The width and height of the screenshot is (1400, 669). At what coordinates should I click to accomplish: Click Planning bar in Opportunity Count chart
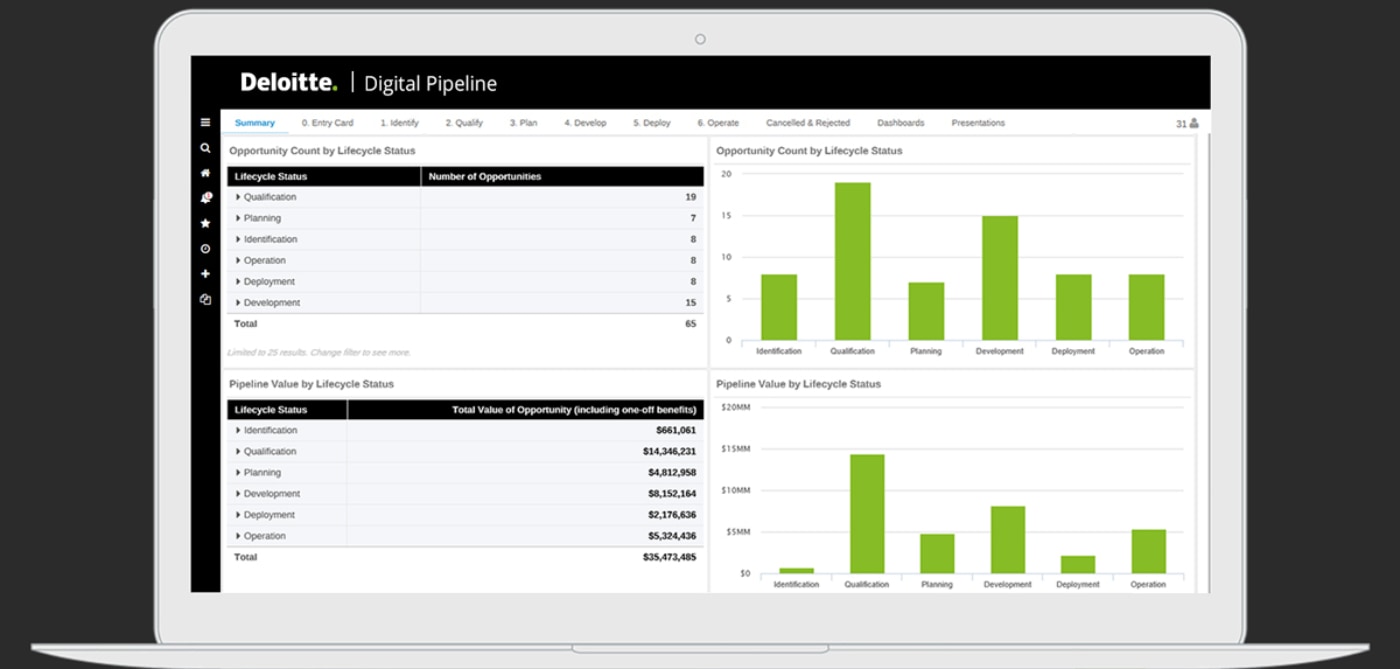[926, 311]
